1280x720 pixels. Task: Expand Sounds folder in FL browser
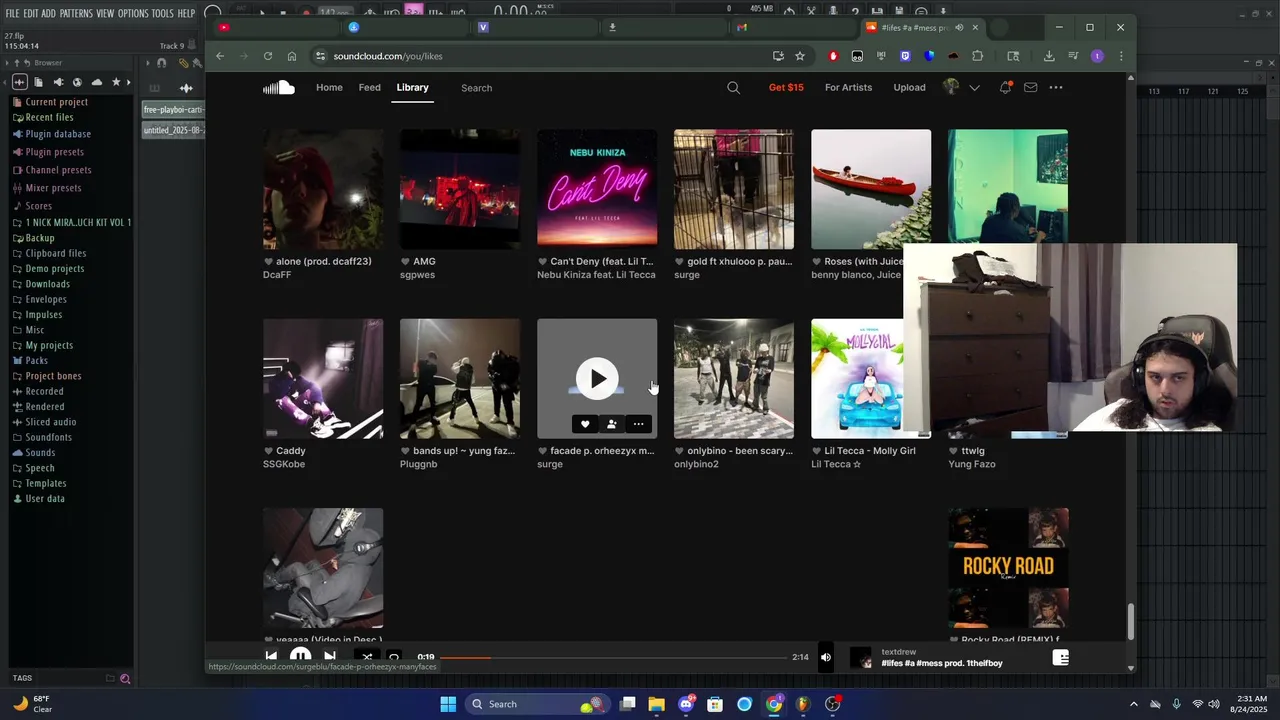pyautogui.click(x=40, y=452)
